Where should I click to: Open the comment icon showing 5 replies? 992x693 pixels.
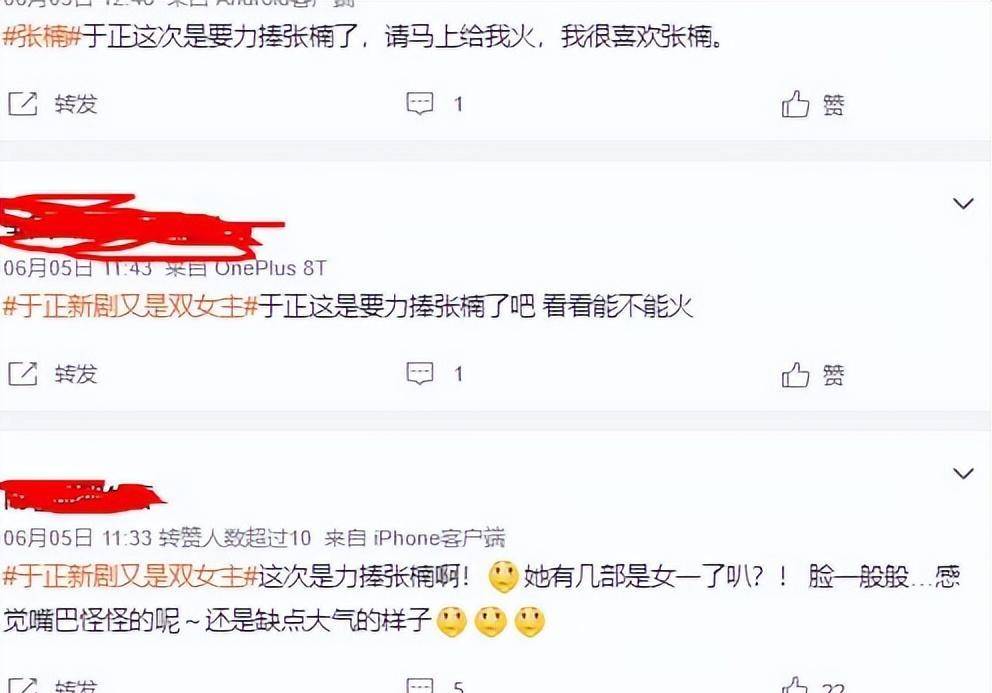(x=419, y=686)
